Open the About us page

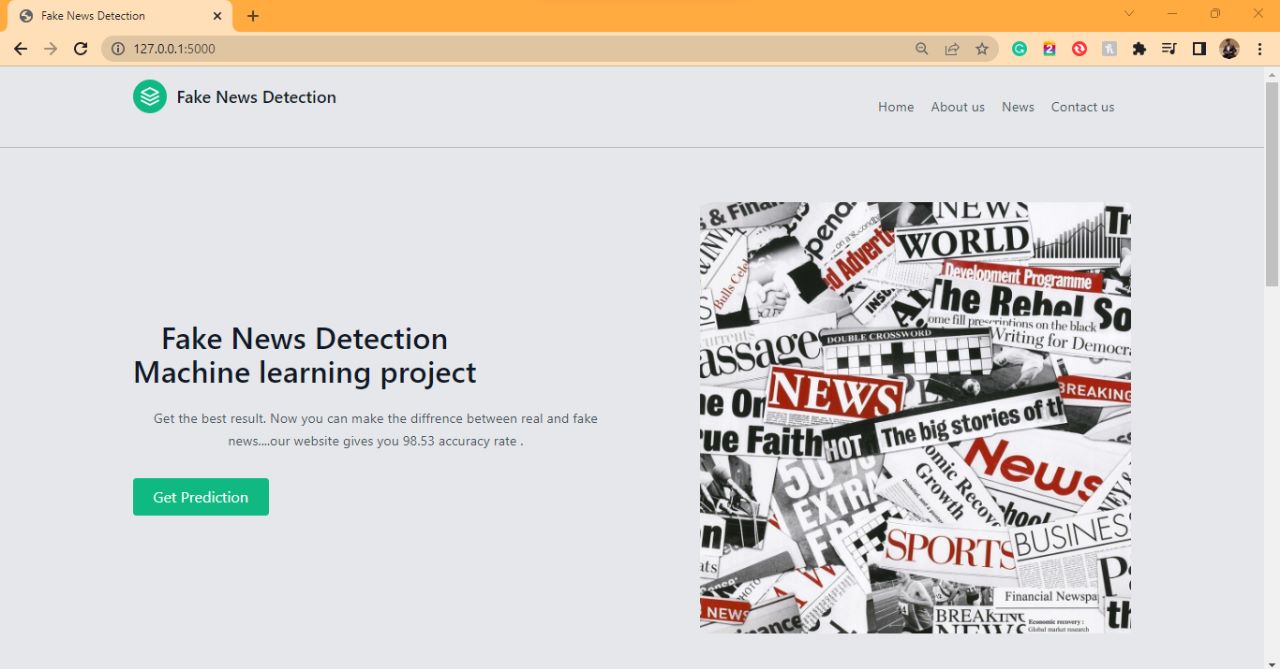tap(957, 107)
